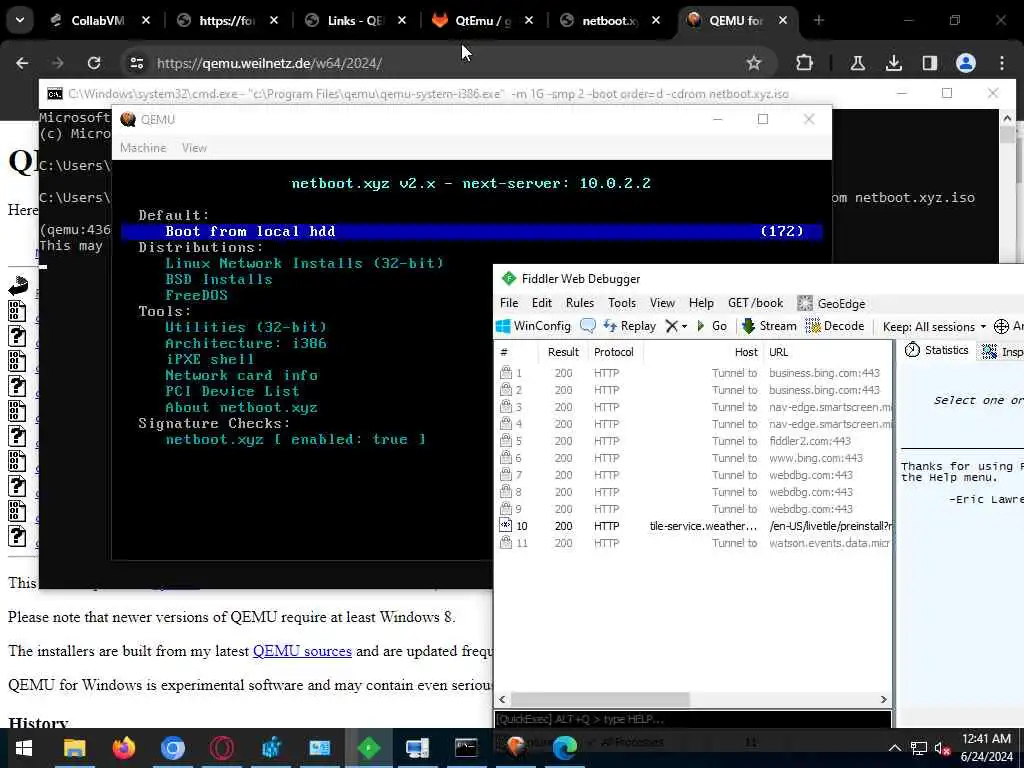Click Go in Fiddler toolbar
This screenshot has height=768, width=1024.
click(x=712, y=326)
